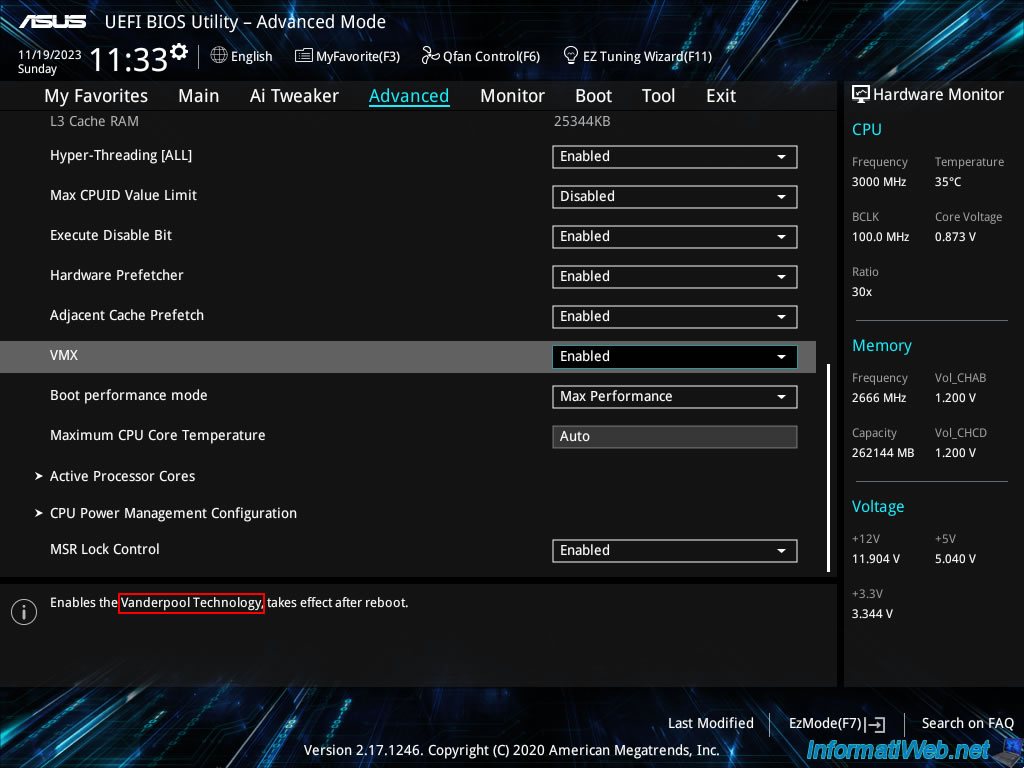Expand Active Processor Cores

[x=122, y=476]
